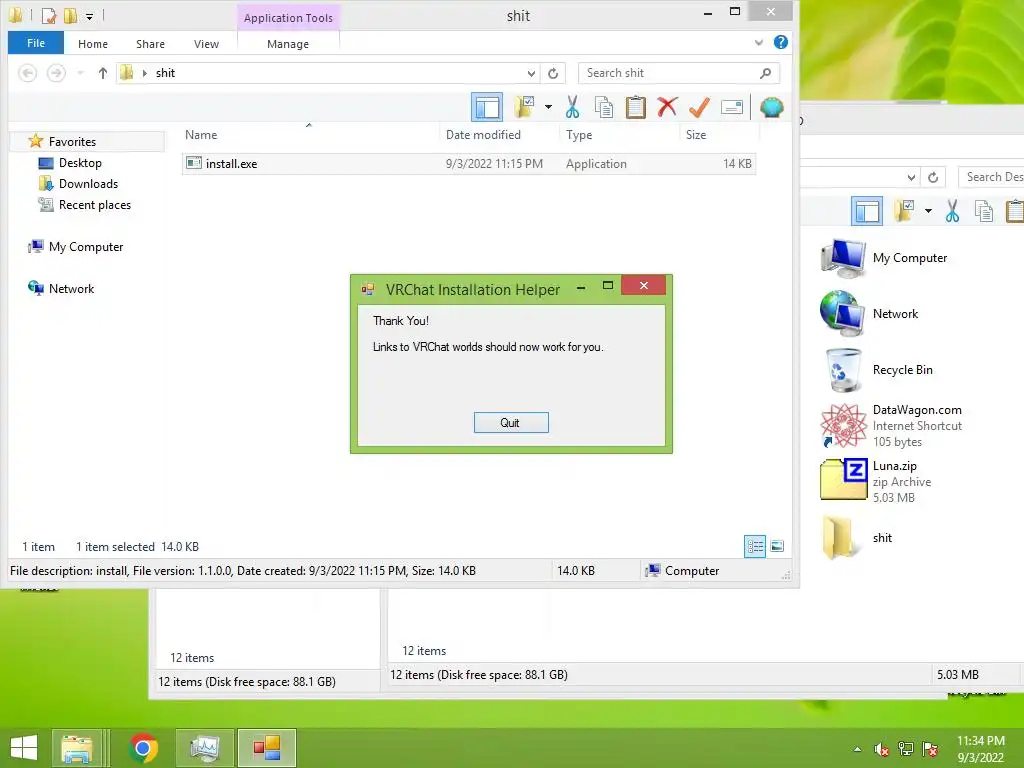The width and height of the screenshot is (1024, 768).
Task: Click the folder options icon in shit window toolbar
Action: point(524,107)
